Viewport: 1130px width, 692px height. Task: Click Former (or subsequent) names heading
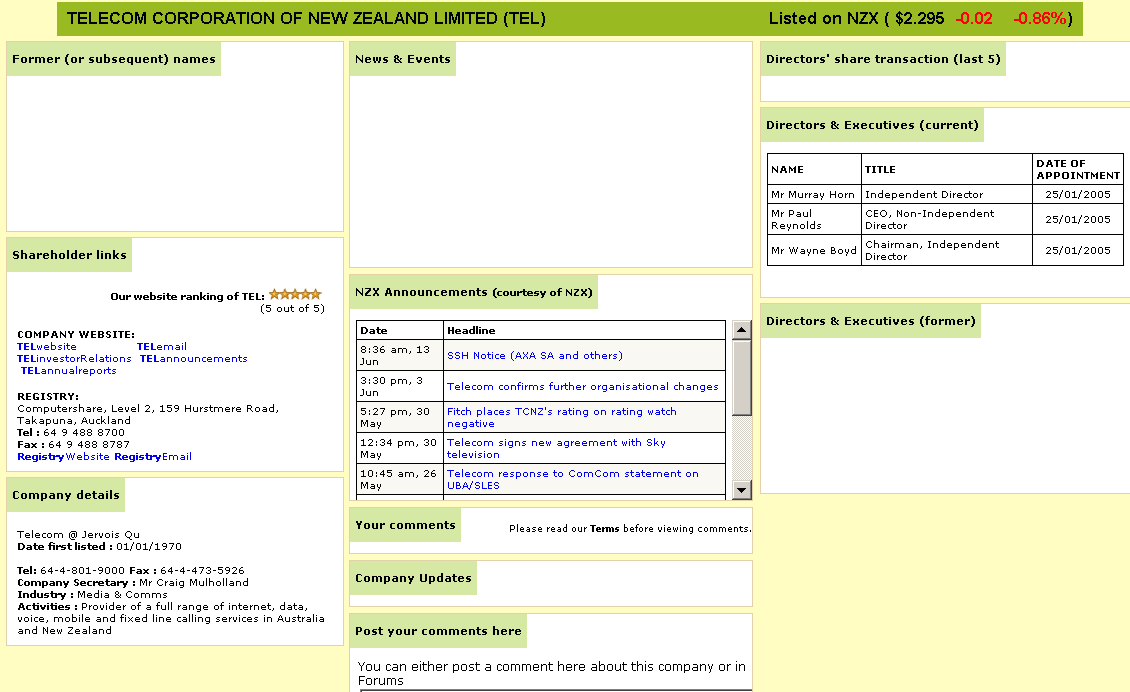tap(114, 59)
